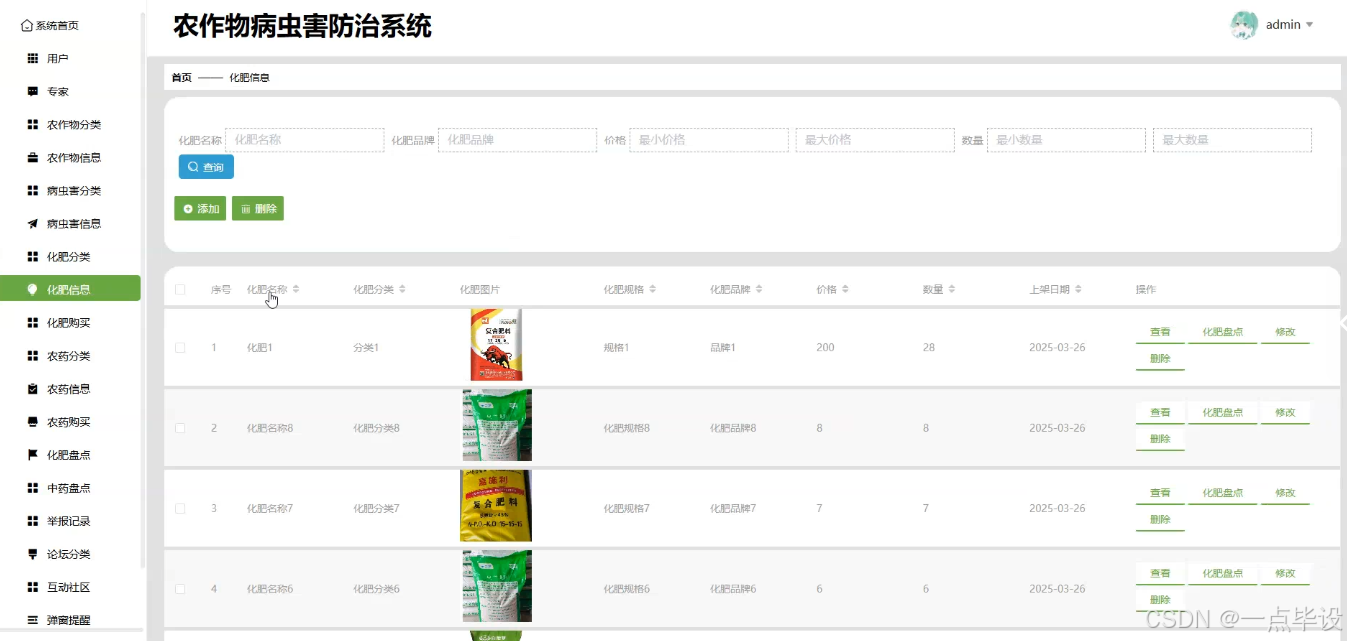Screen dimensions: 1347x641
Task: Select the 论坛分类 sidebar icon
Action: [60, 553]
